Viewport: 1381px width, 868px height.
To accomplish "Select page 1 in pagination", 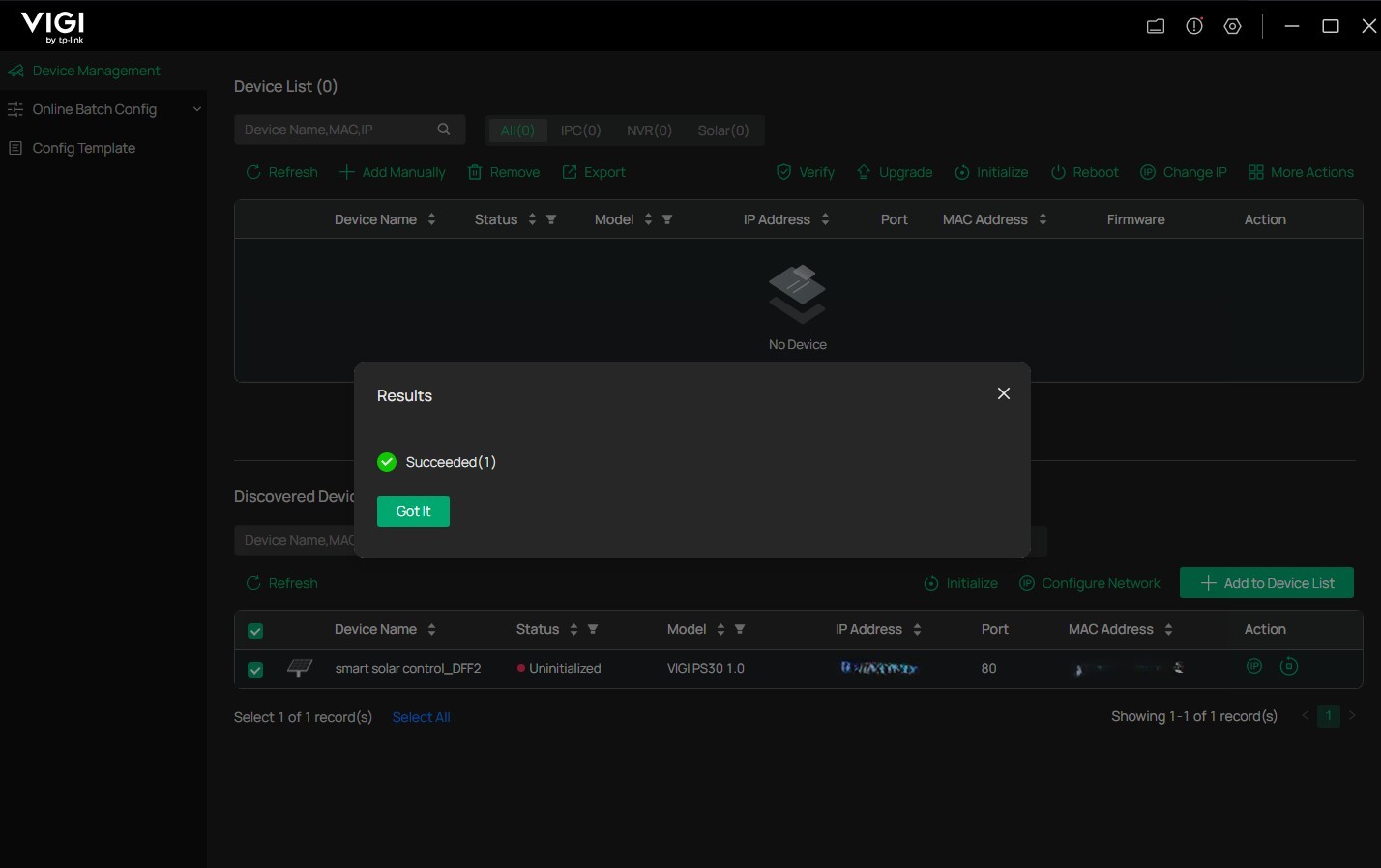I will 1329,716.
